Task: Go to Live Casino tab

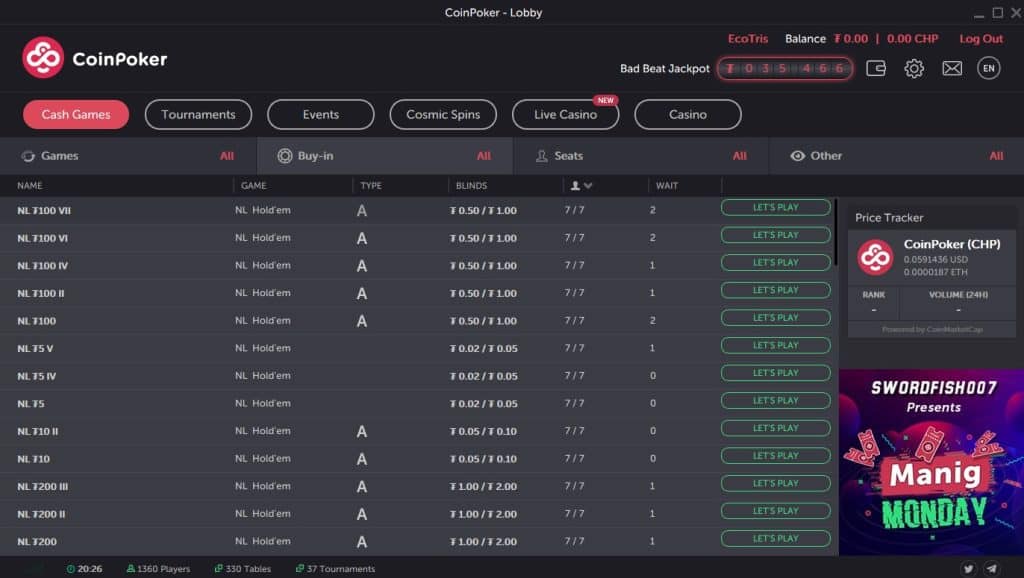Action: [x=566, y=114]
